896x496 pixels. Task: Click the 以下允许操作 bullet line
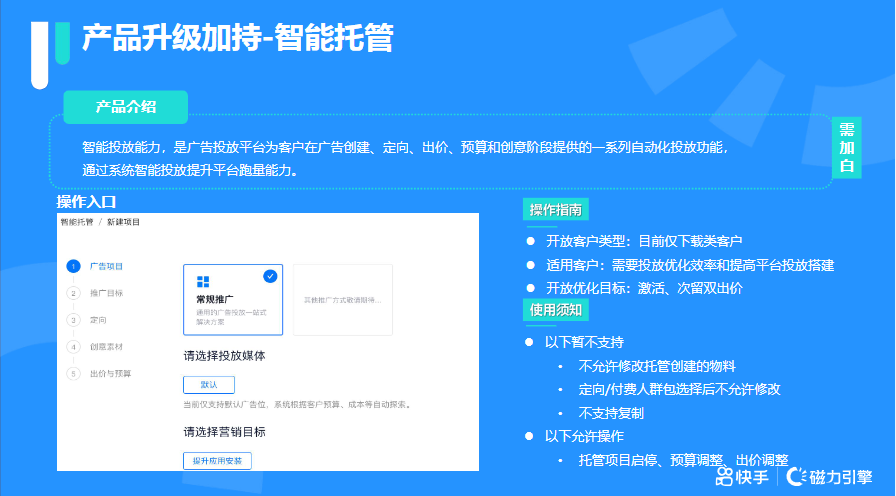click(574, 437)
